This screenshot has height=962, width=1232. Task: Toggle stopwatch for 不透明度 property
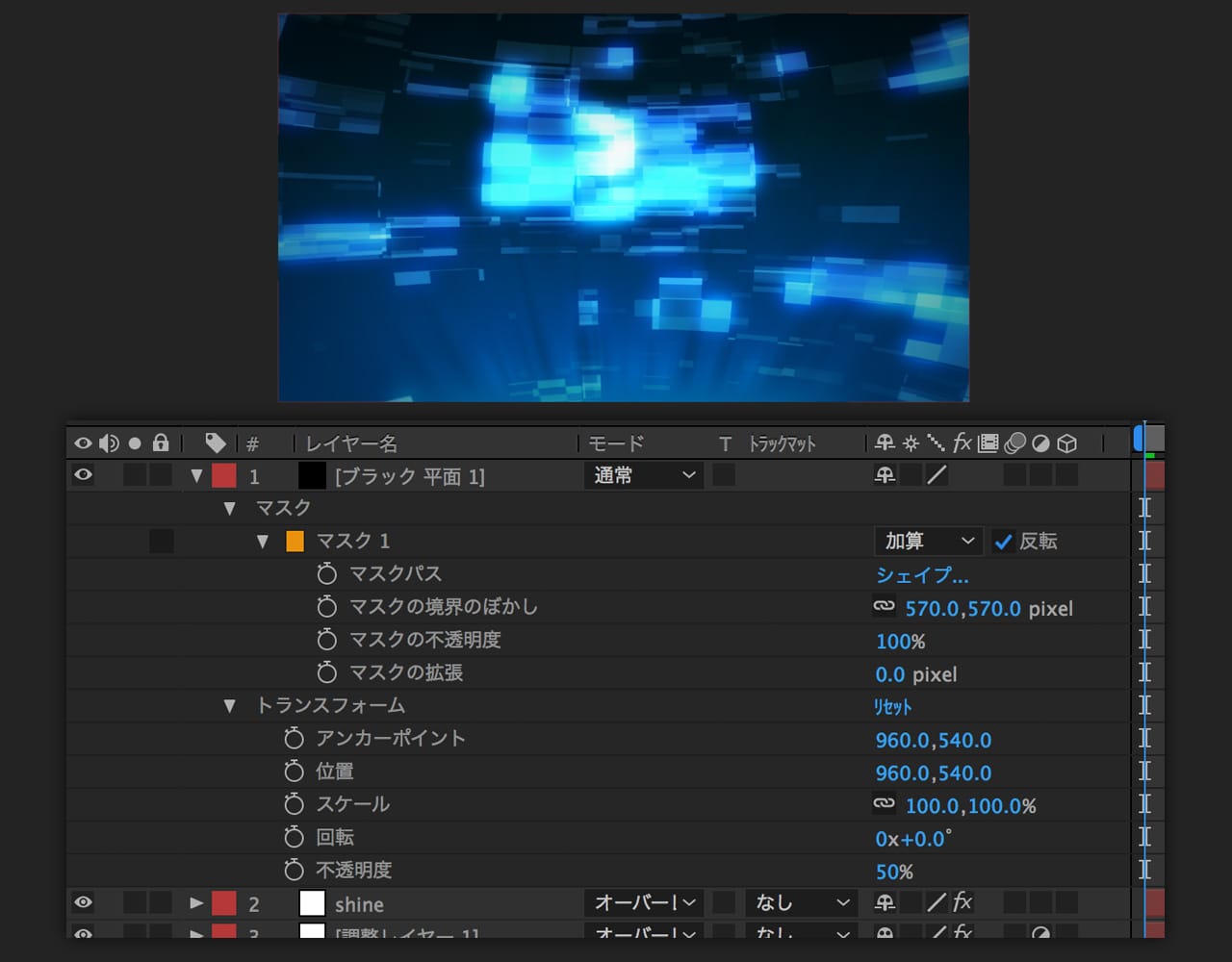click(295, 871)
